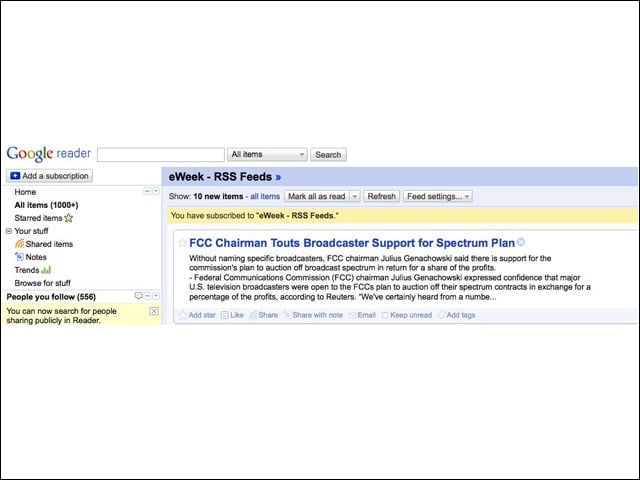Click the all items link in Show row
This screenshot has height=480, width=640.
coord(265,196)
